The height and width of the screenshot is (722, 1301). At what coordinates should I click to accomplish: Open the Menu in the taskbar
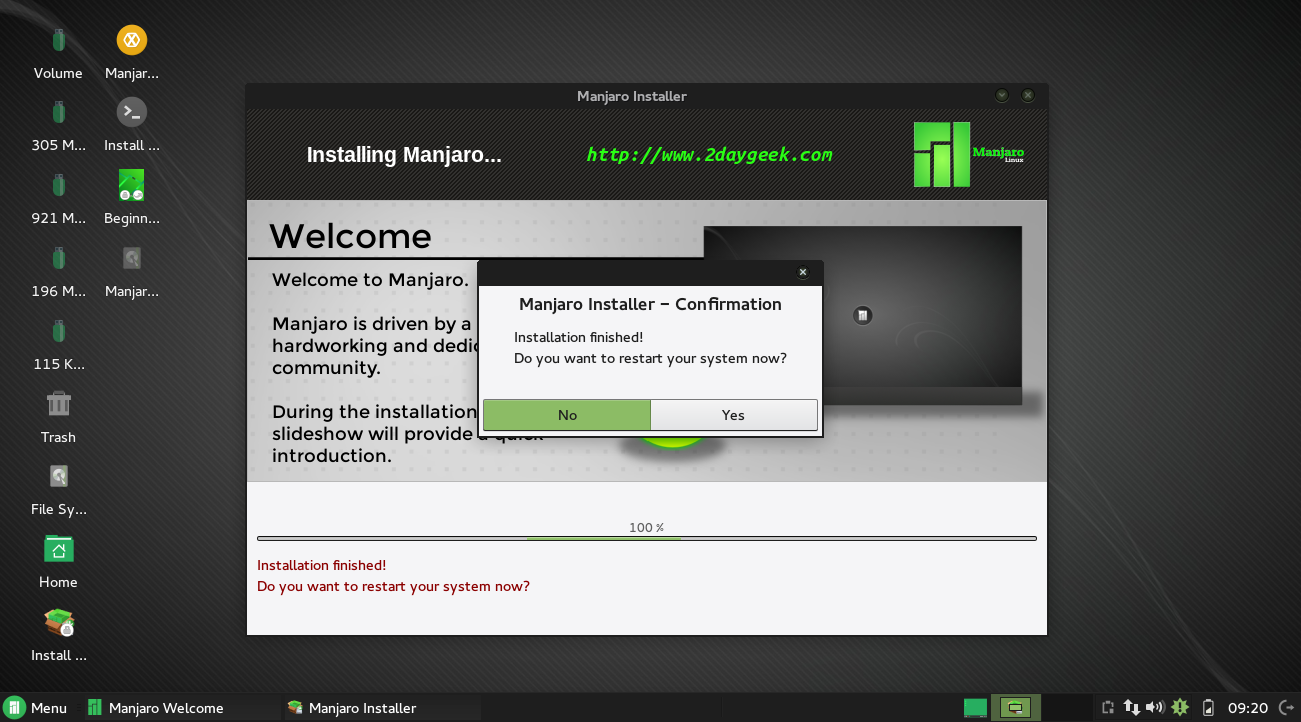[x=36, y=708]
